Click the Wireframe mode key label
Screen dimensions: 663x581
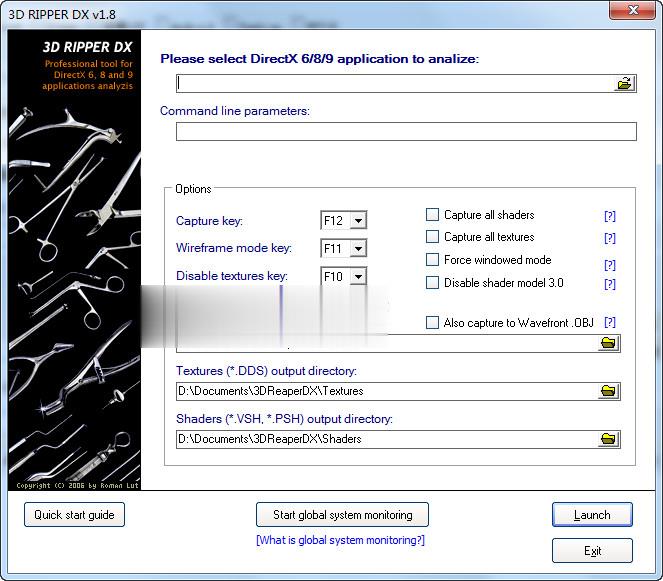(x=234, y=248)
